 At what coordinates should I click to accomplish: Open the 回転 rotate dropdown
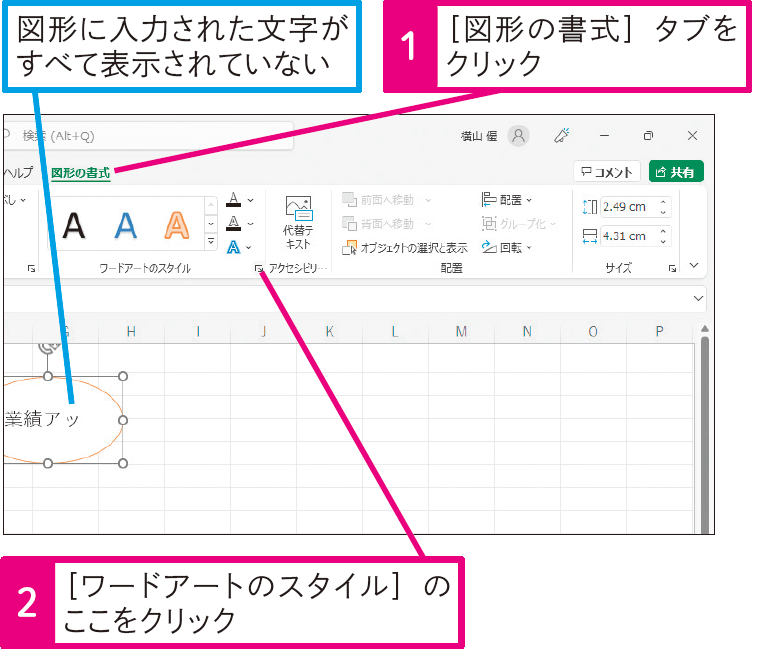(507, 248)
